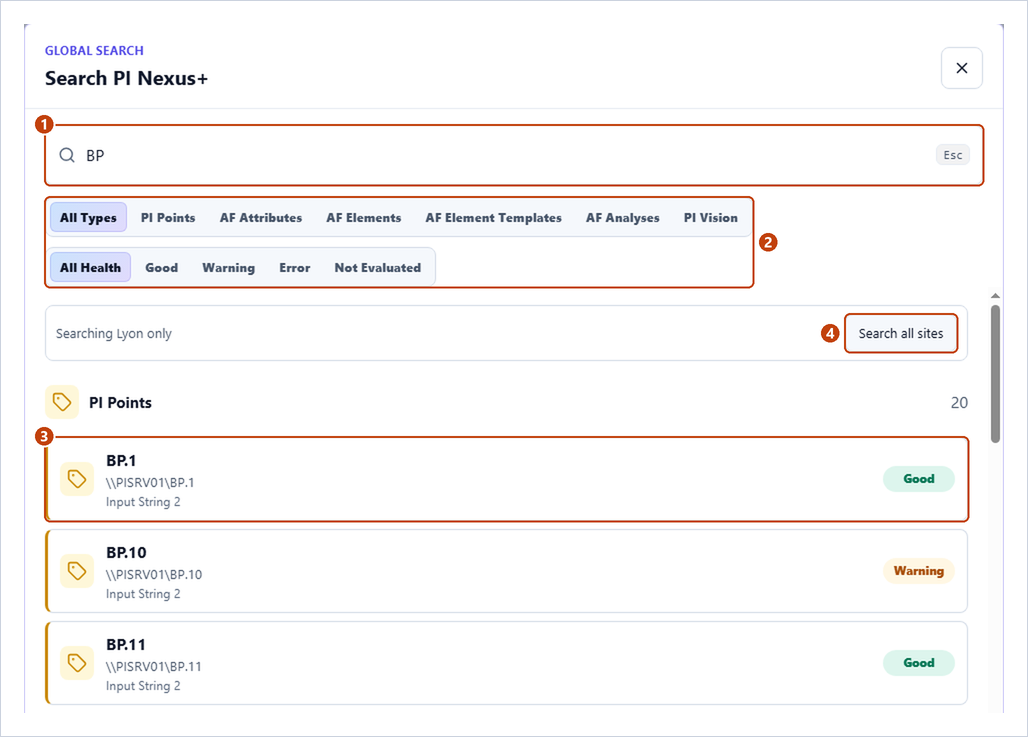Open the BP.11 result title
The image size is (1028, 737).
pos(126,645)
